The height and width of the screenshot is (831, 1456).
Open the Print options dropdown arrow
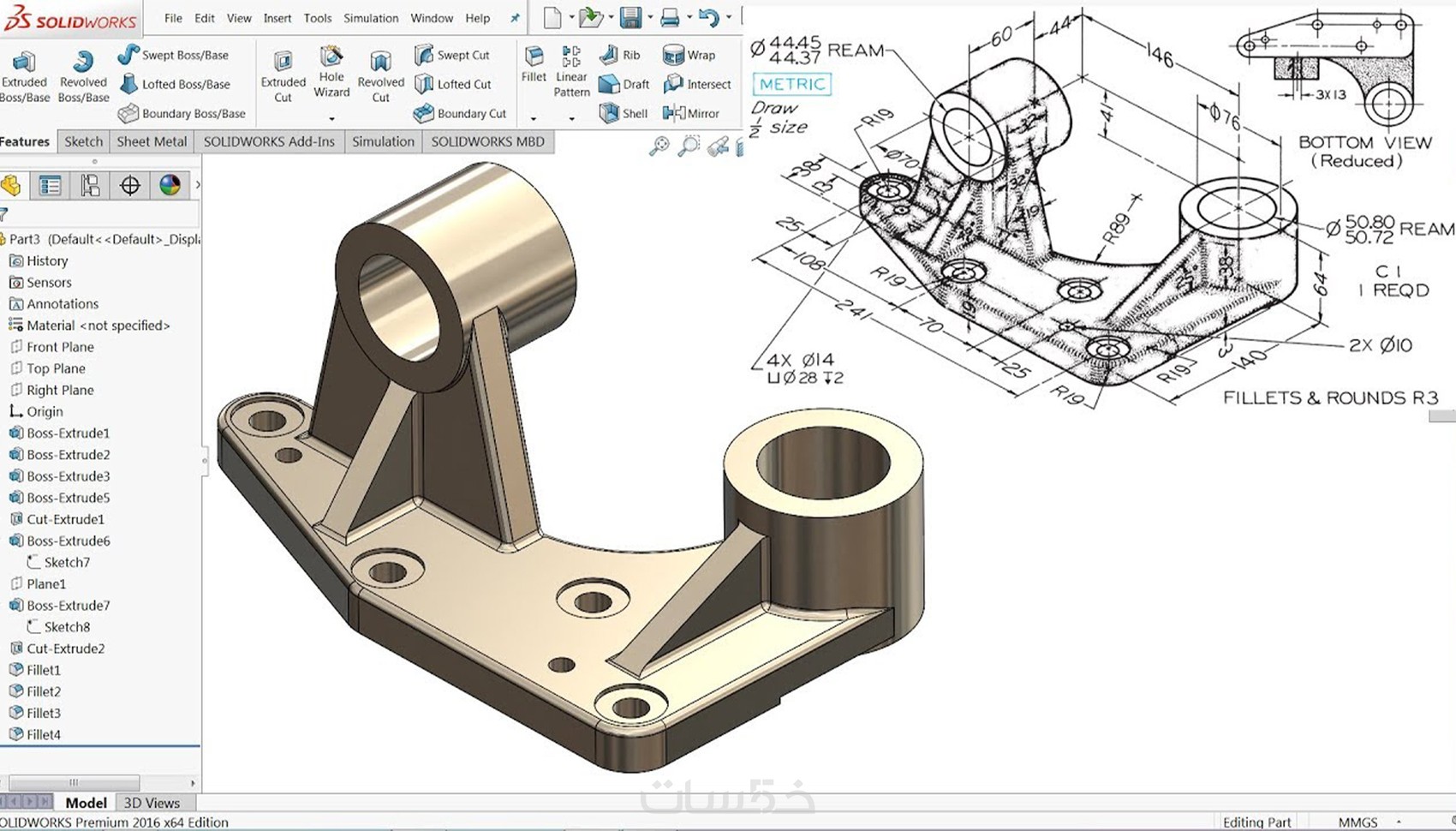tap(689, 17)
